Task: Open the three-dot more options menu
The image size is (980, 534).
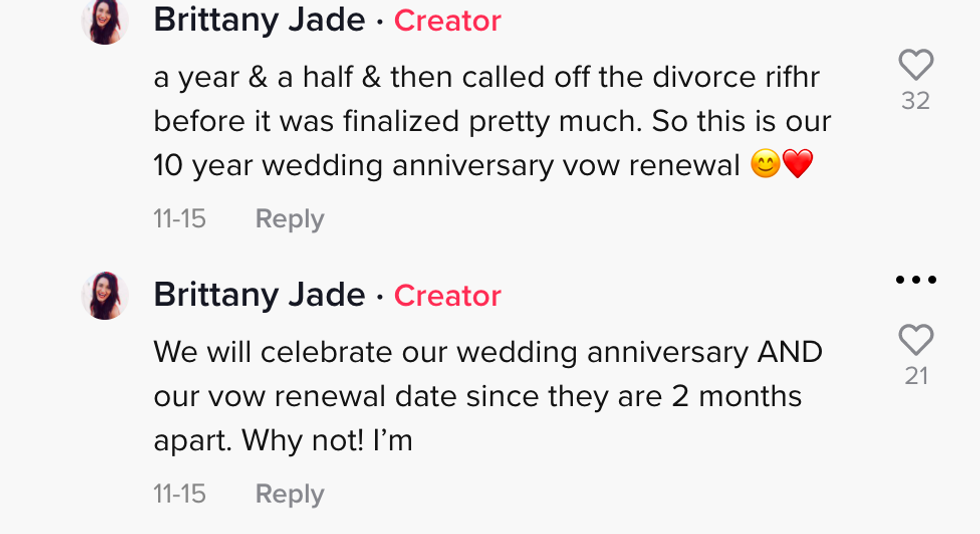Action: tap(915, 280)
